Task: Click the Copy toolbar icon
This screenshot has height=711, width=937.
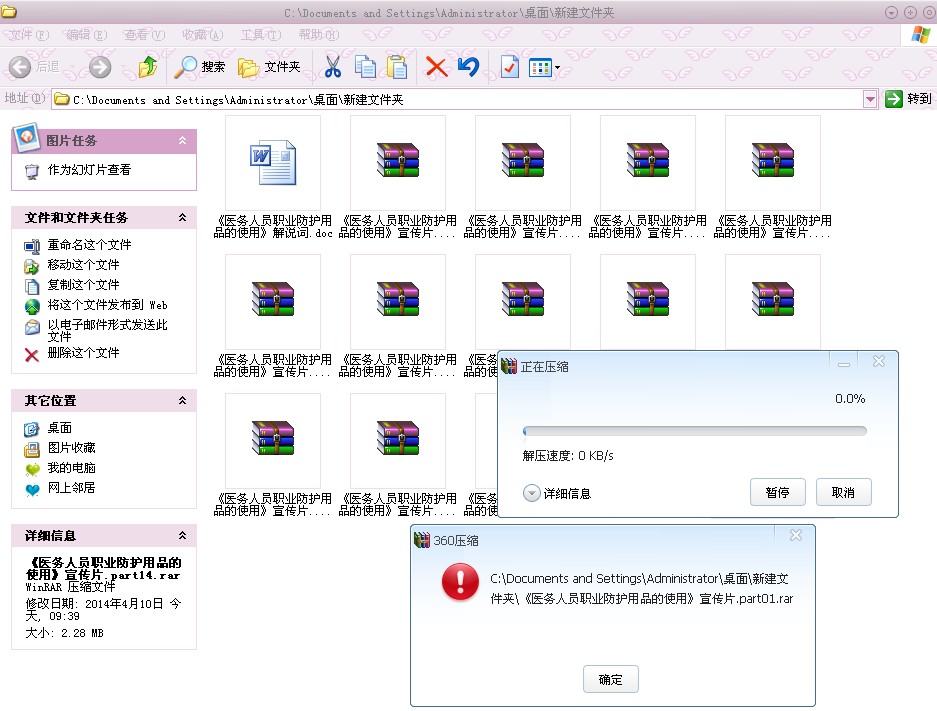Action: (365, 67)
